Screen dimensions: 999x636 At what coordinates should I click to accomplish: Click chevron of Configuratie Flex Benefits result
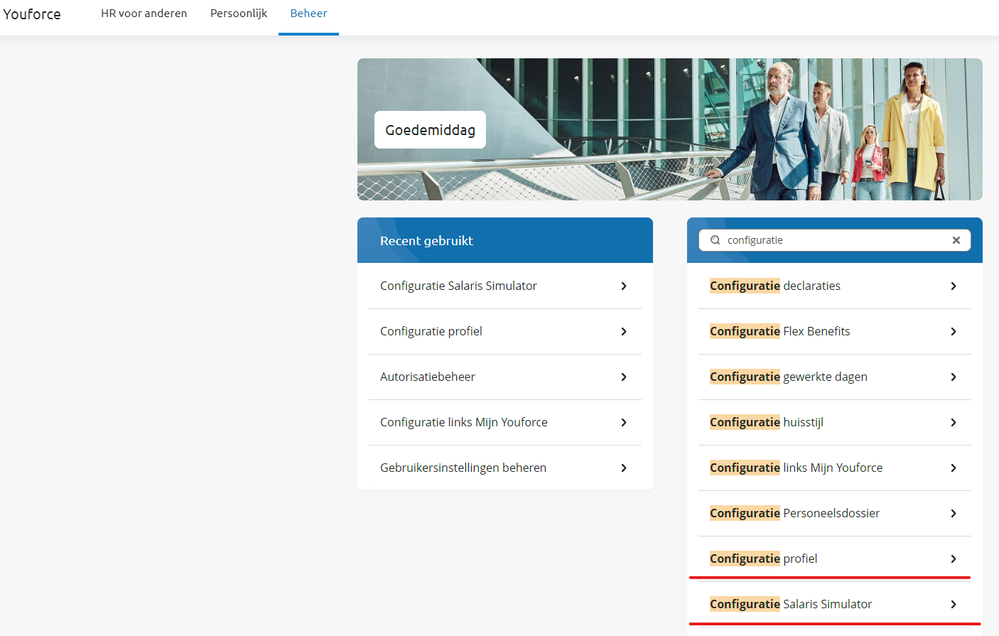tap(953, 331)
